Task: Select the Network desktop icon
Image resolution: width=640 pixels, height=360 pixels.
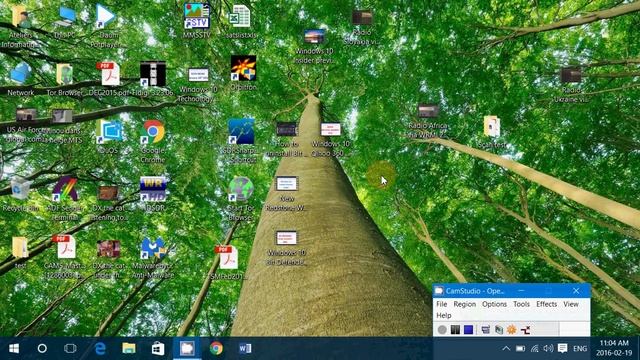Action: [20, 79]
